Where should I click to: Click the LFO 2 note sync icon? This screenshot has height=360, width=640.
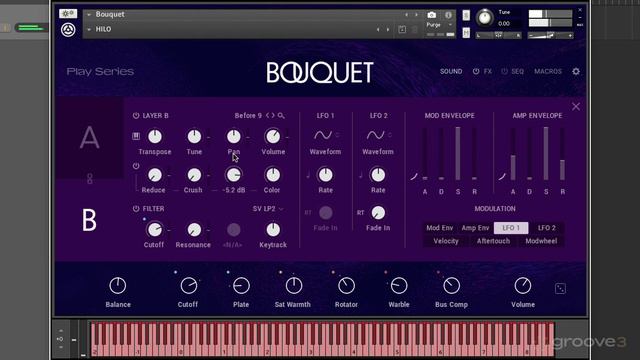point(360,176)
